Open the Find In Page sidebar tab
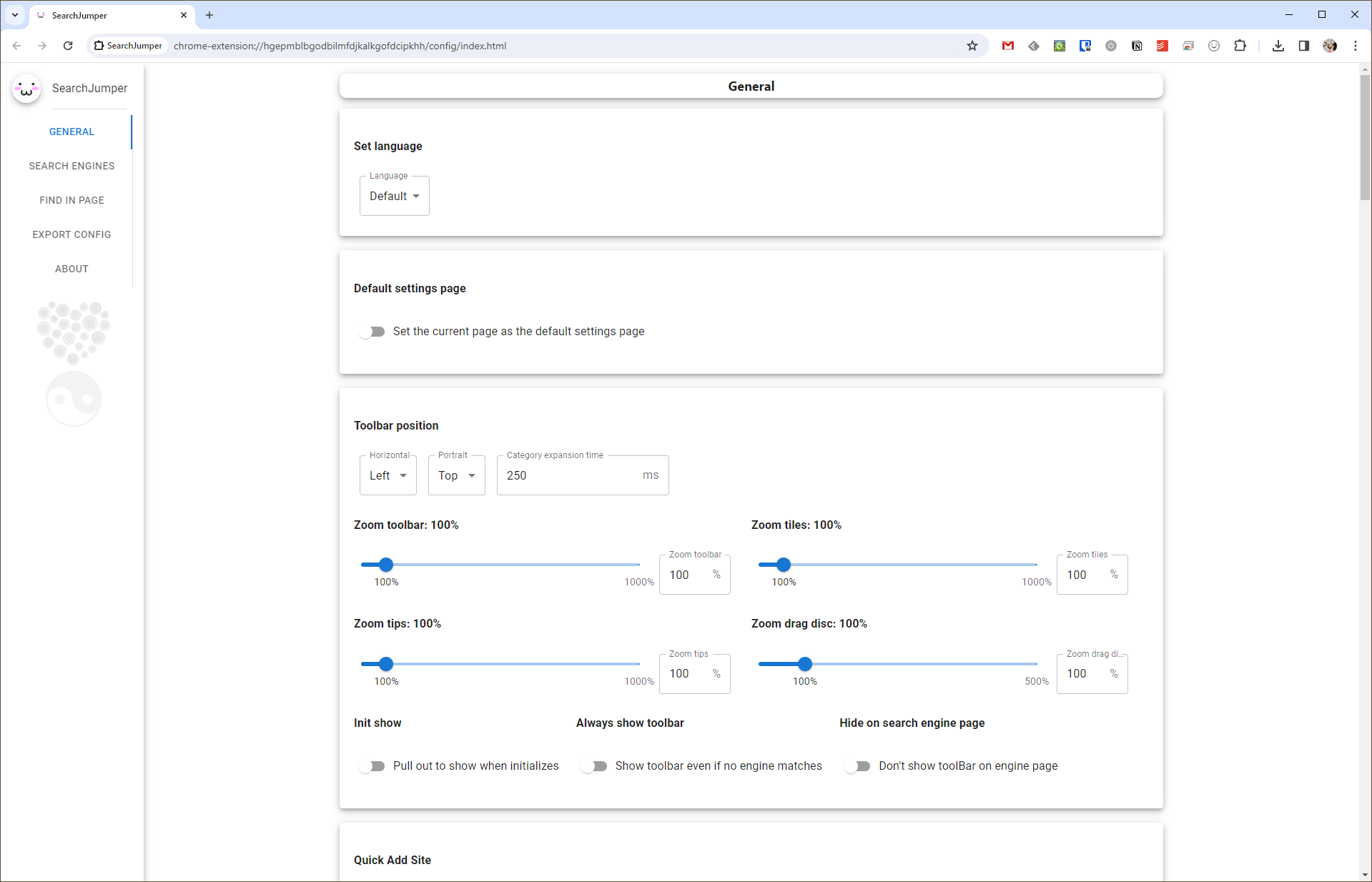Viewport: 1372px width, 882px height. click(x=71, y=200)
